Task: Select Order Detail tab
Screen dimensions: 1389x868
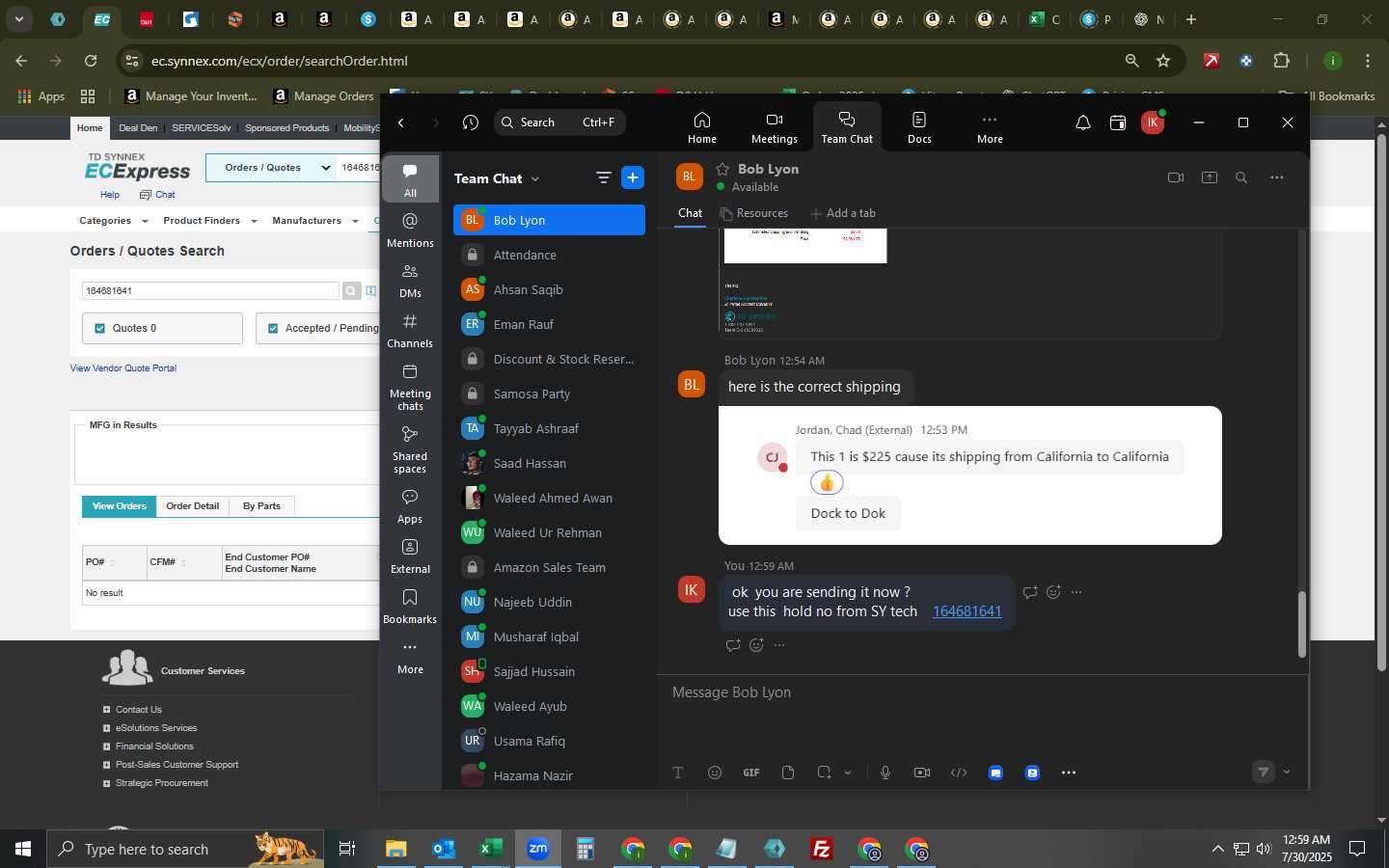Action: (192, 506)
